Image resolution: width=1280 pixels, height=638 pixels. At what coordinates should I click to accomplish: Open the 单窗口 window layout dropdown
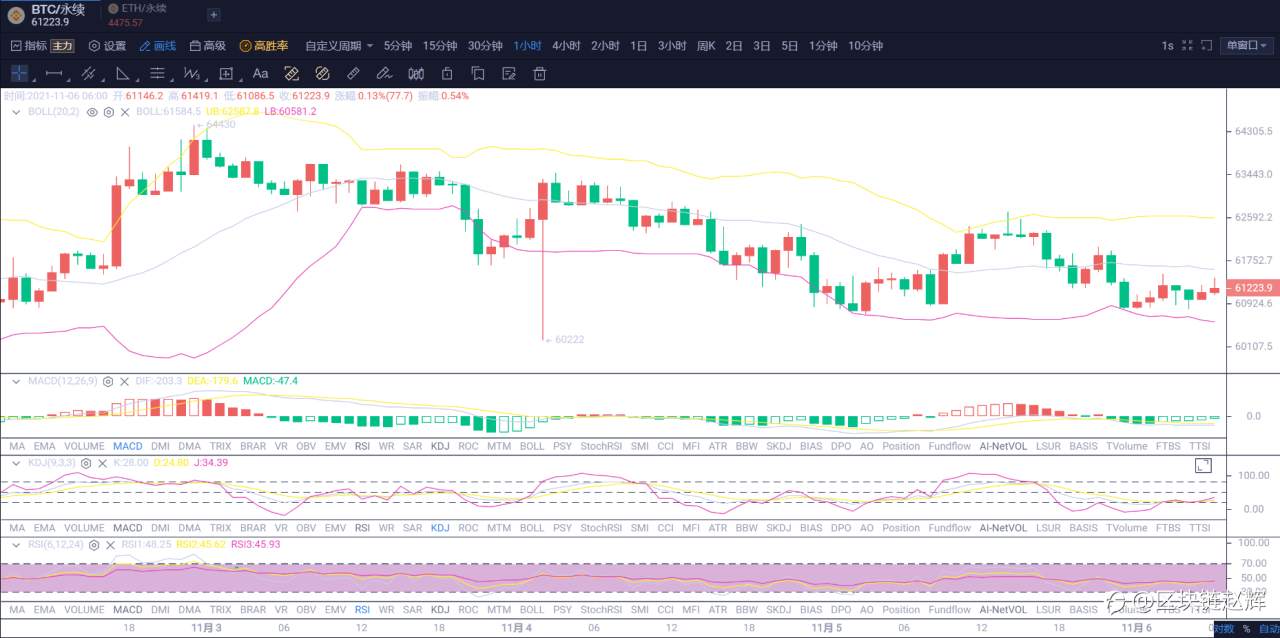coord(1246,46)
